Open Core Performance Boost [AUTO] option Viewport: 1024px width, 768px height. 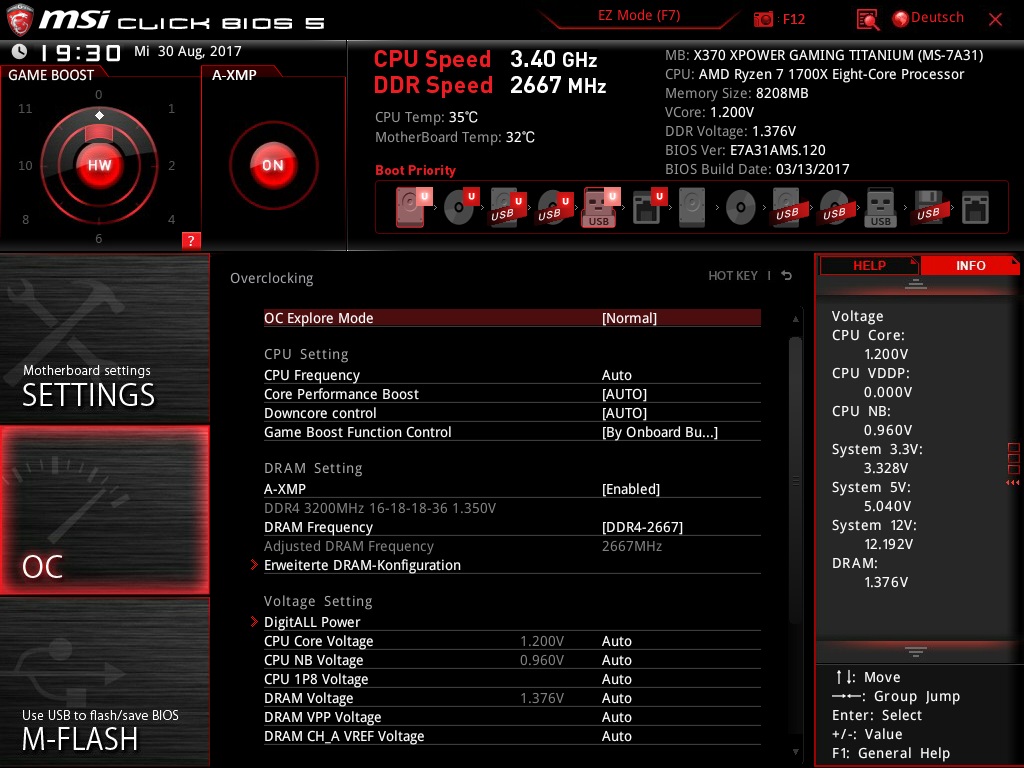coord(512,394)
